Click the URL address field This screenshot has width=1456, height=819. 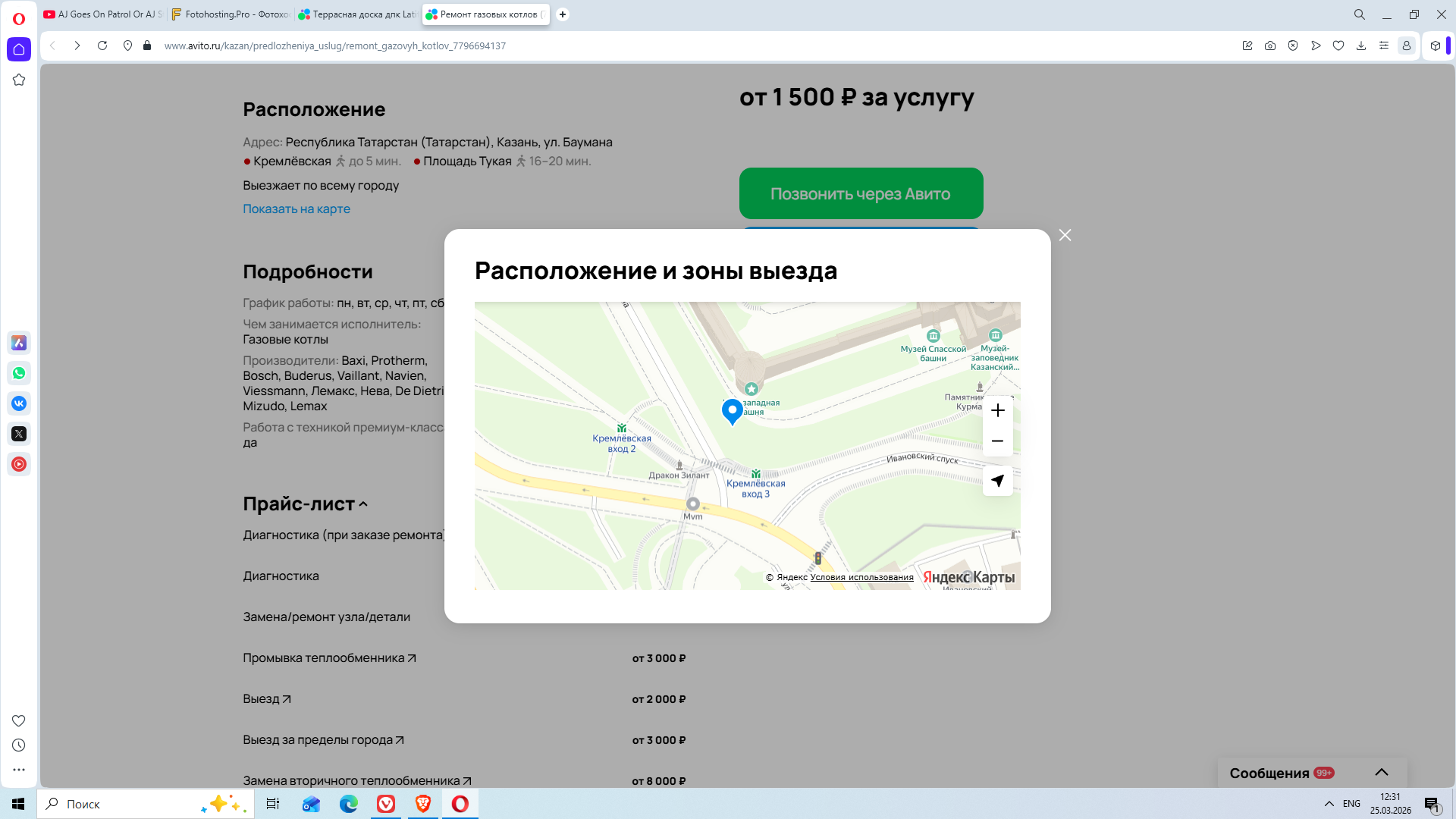[x=531, y=45]
